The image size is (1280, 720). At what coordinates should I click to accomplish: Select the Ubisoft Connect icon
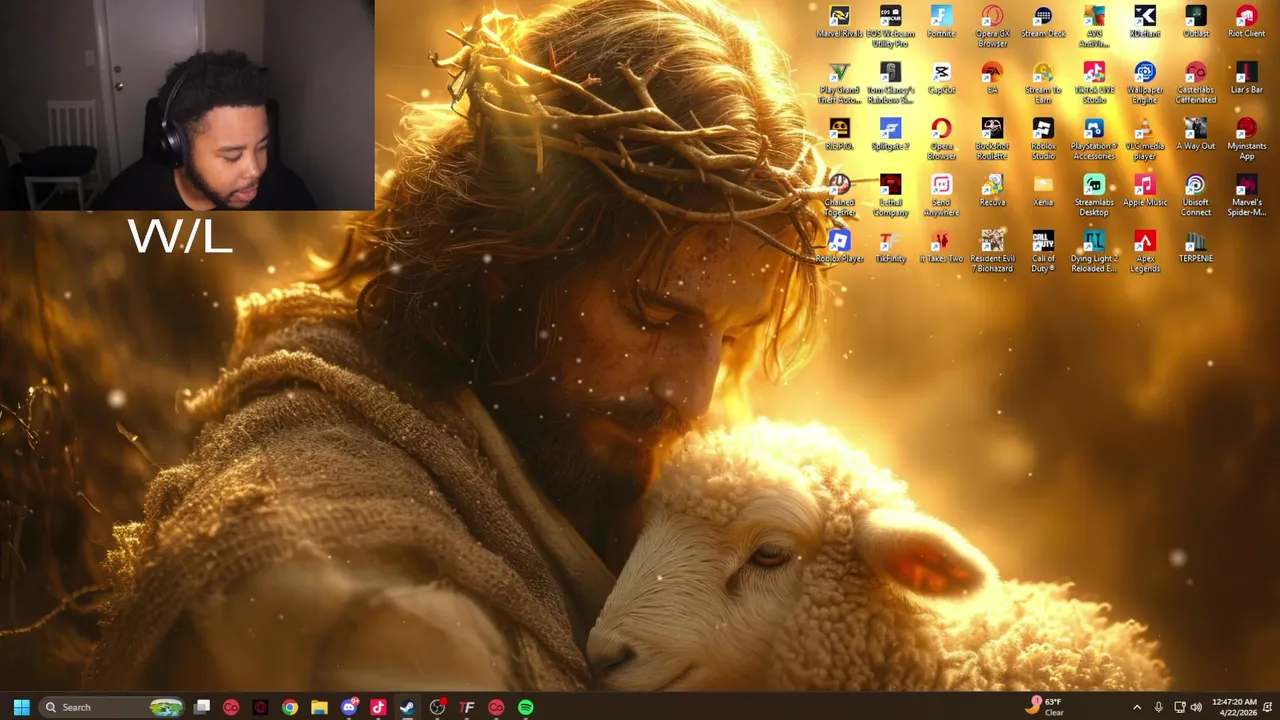[1196, 195]
